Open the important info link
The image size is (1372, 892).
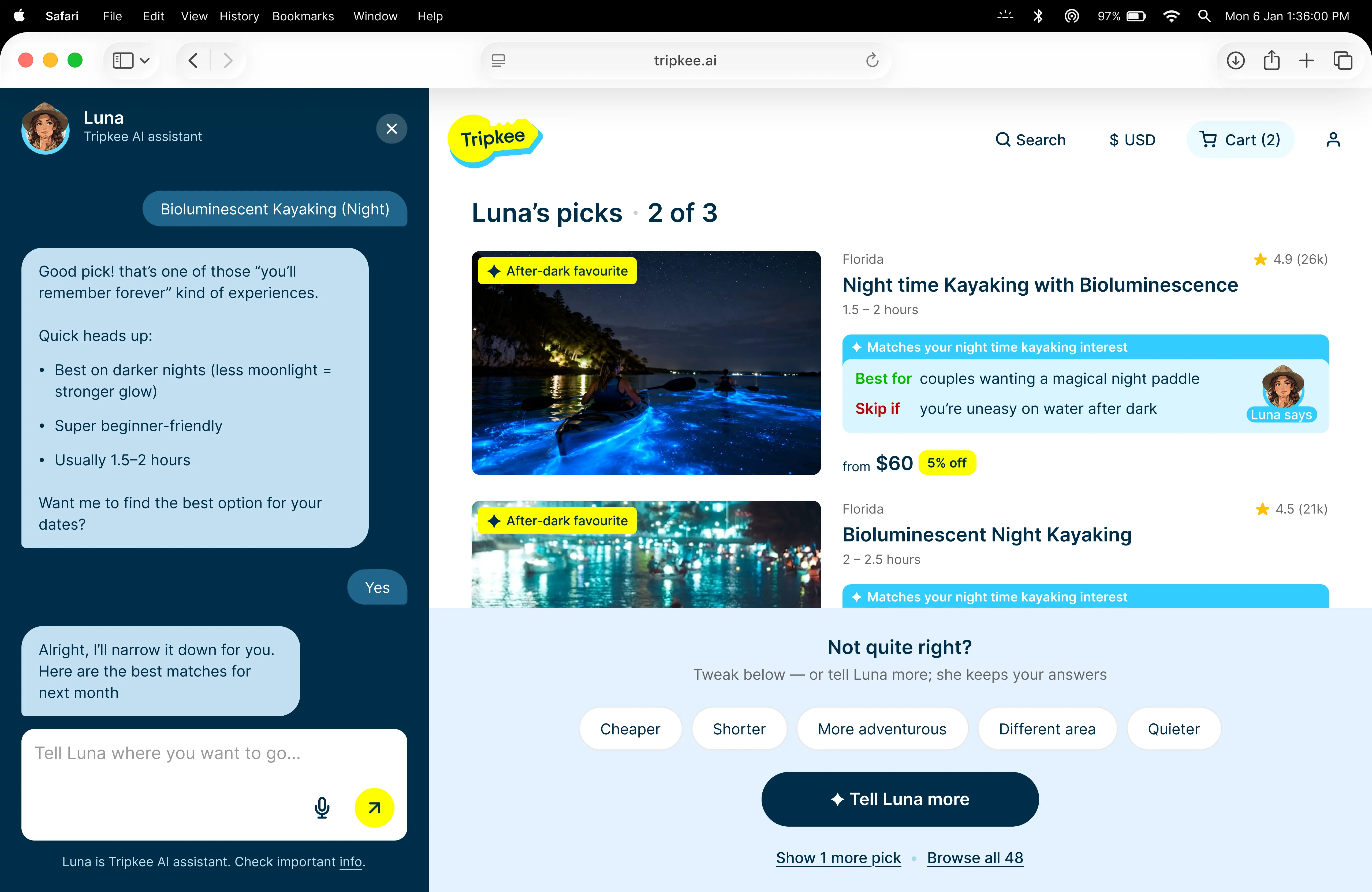(351, 861)
